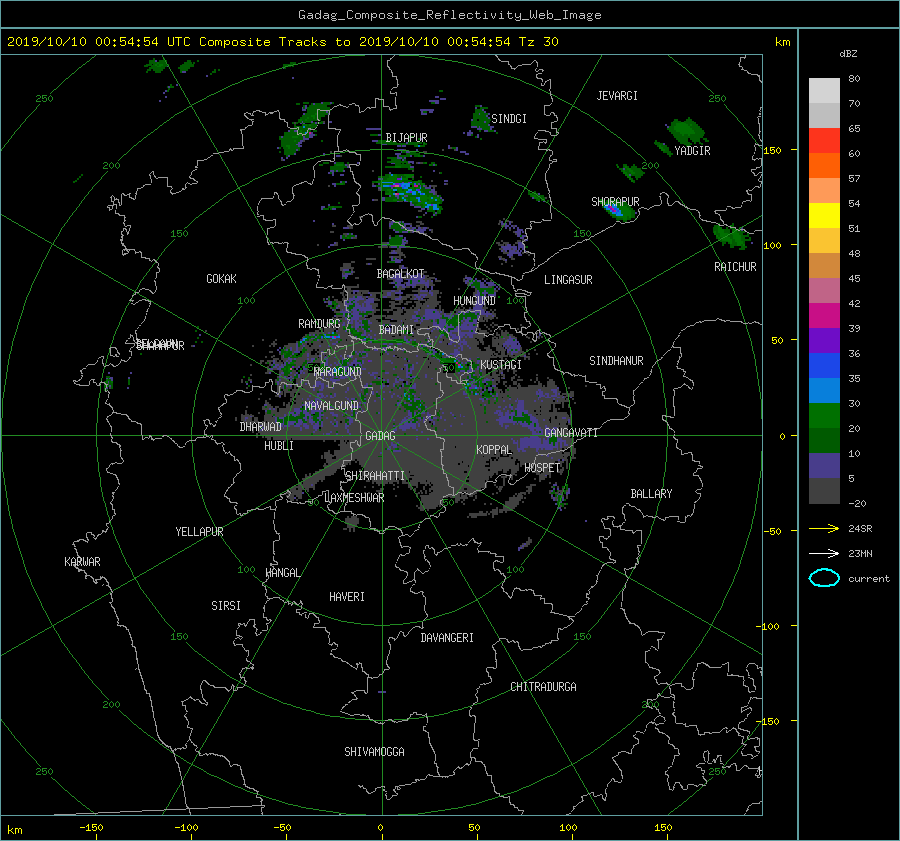Select the green 30 dBZ color swatch

tap(824, 415)
